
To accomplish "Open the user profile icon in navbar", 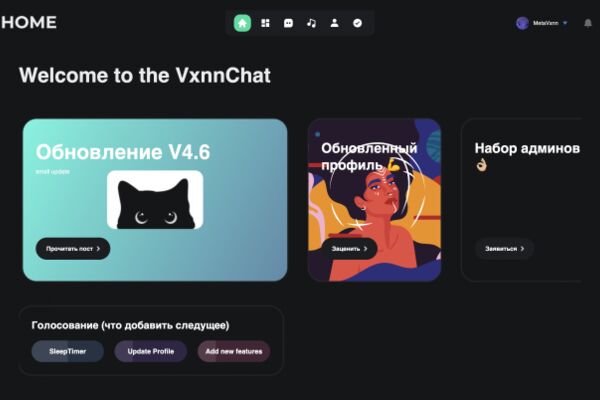I will coord(334,23).
